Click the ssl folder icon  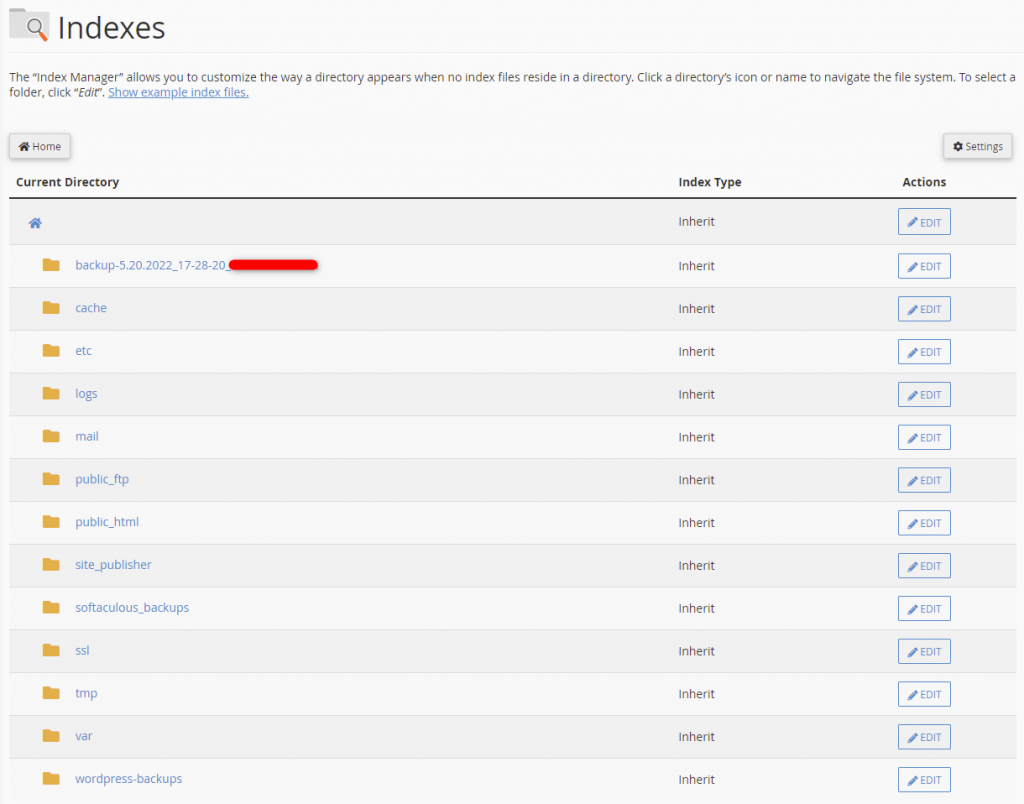pos(51,650)
